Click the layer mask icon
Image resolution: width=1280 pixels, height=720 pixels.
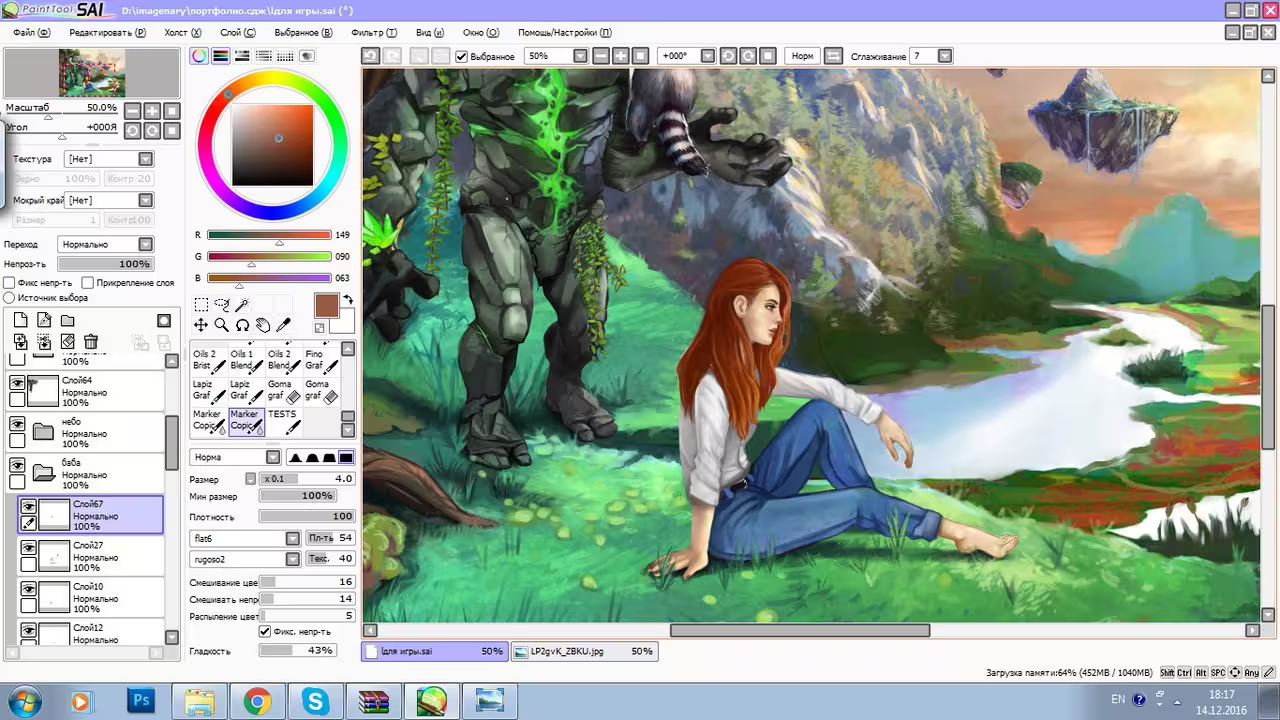click(x=164, y=320)
